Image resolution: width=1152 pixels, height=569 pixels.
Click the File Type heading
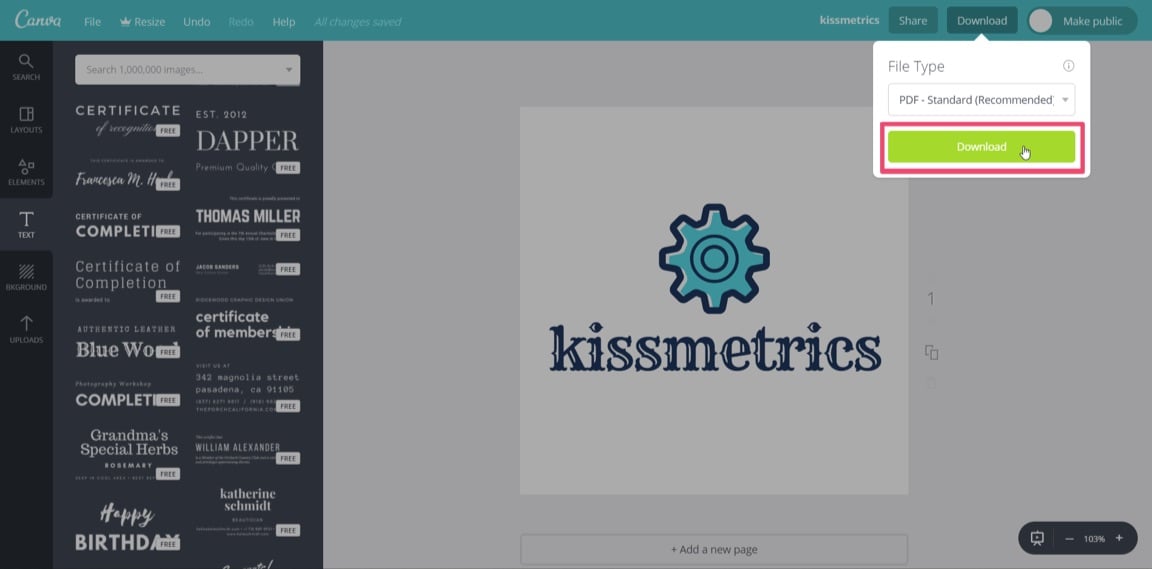916,66
